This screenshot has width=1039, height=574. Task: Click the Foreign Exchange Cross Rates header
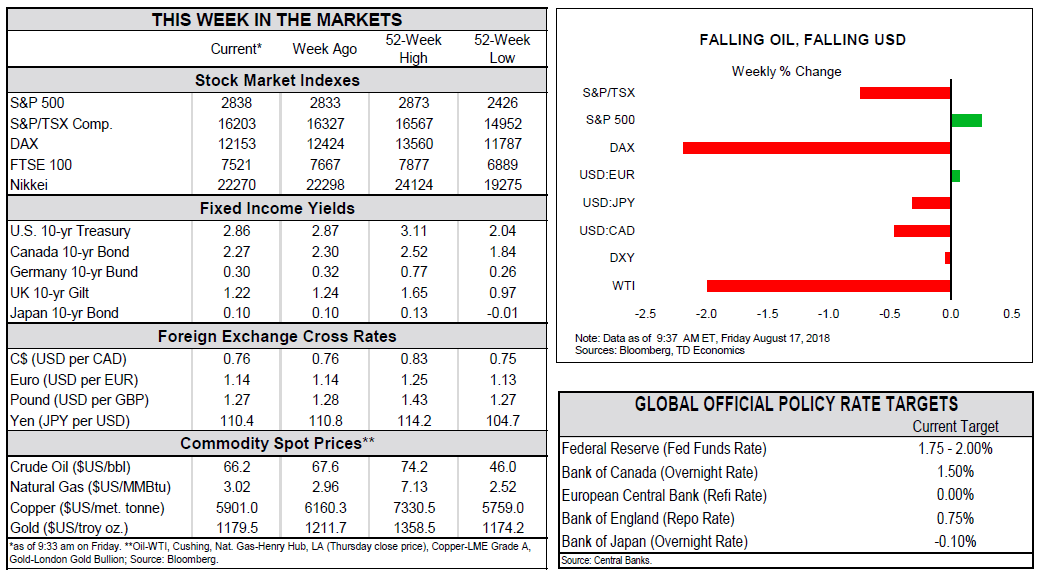tap(277, 336)
